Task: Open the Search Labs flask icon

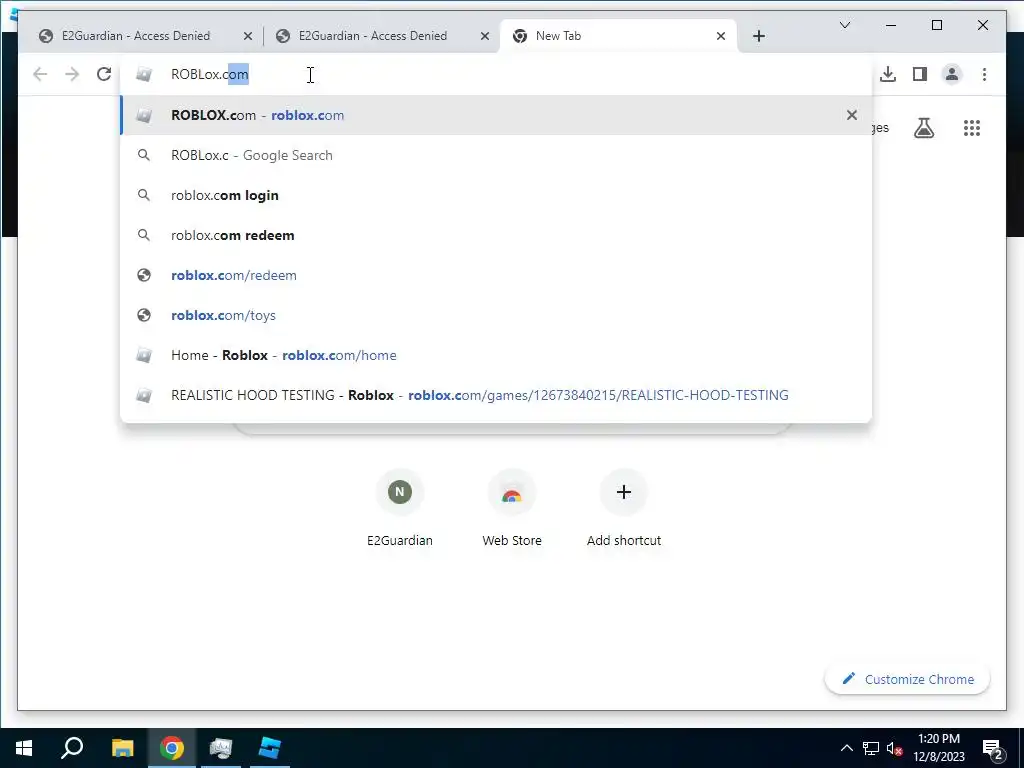Action: (x=923, y=128)
